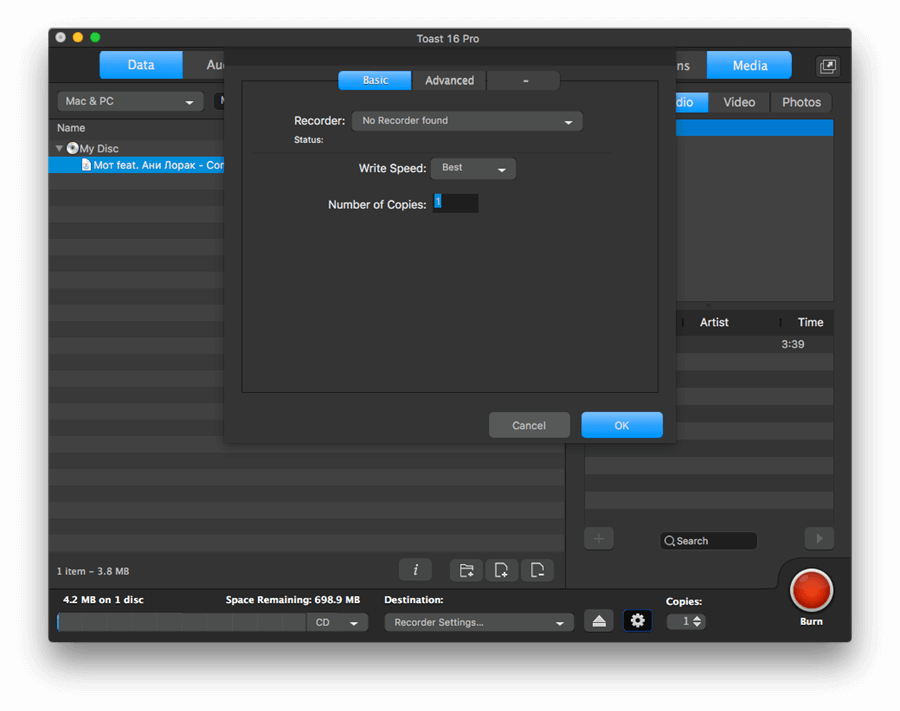This screenshot has height=711, width=900.
Task: Open the Recorder dropdown
Action: [x=467, y=121]
